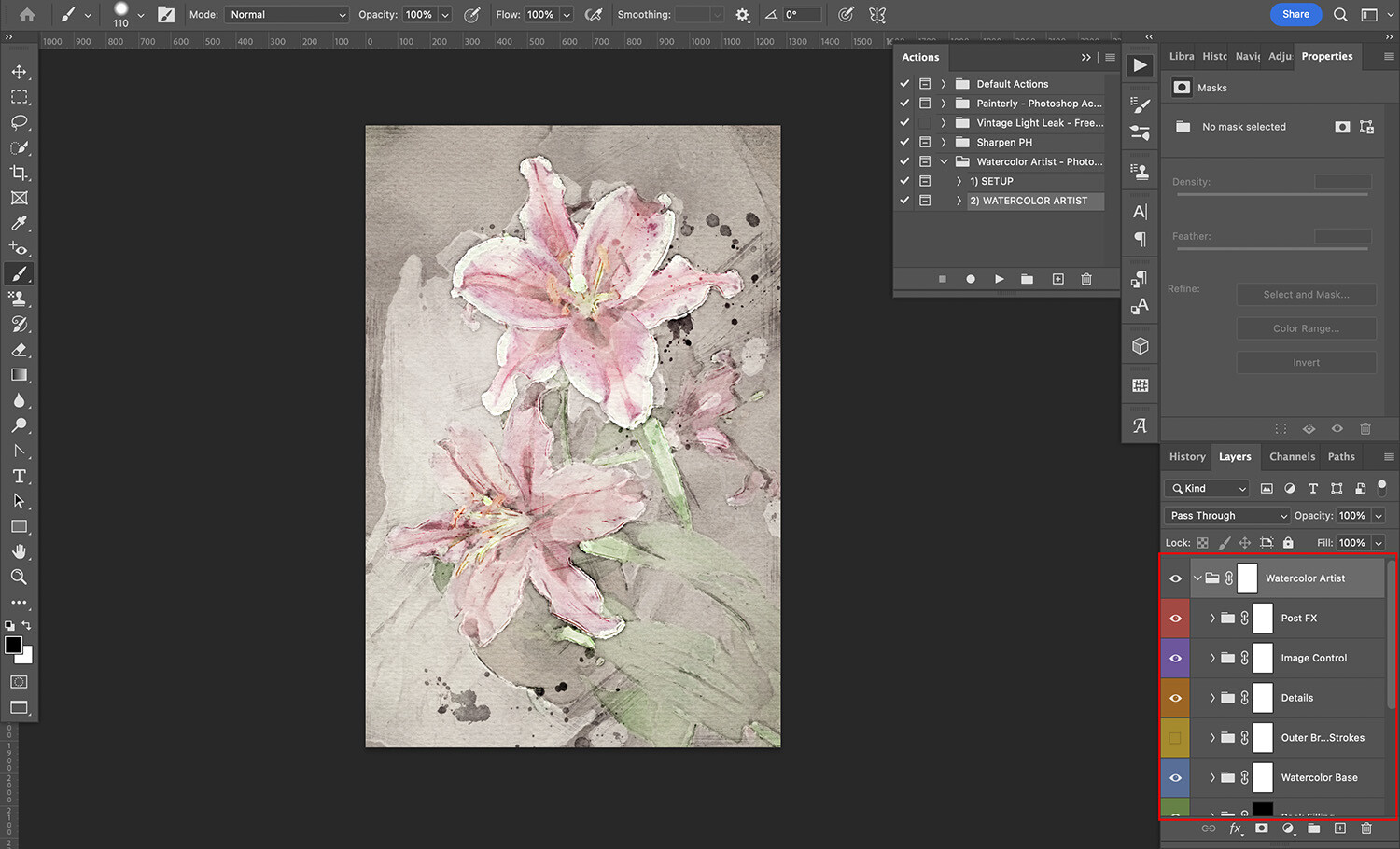Click the foreground color swatch
This screenshot has height=849, width=1400.
pos(13,646)
